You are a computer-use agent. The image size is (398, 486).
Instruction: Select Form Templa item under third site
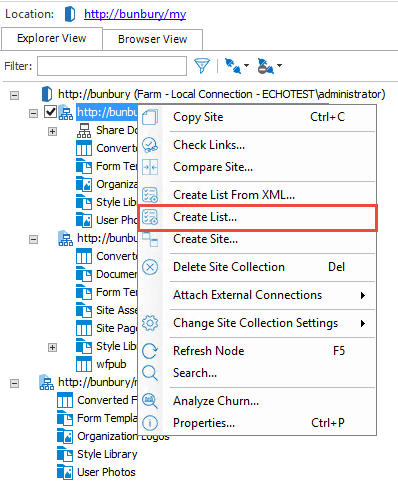pyautogui.click(x=107, y=418)
